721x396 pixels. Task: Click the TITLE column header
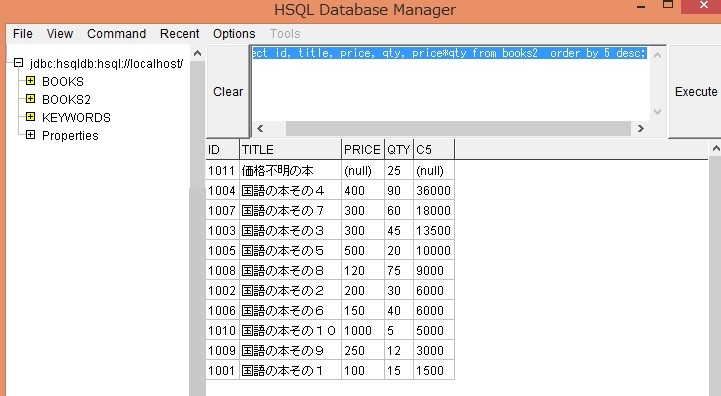pos(290,149)
